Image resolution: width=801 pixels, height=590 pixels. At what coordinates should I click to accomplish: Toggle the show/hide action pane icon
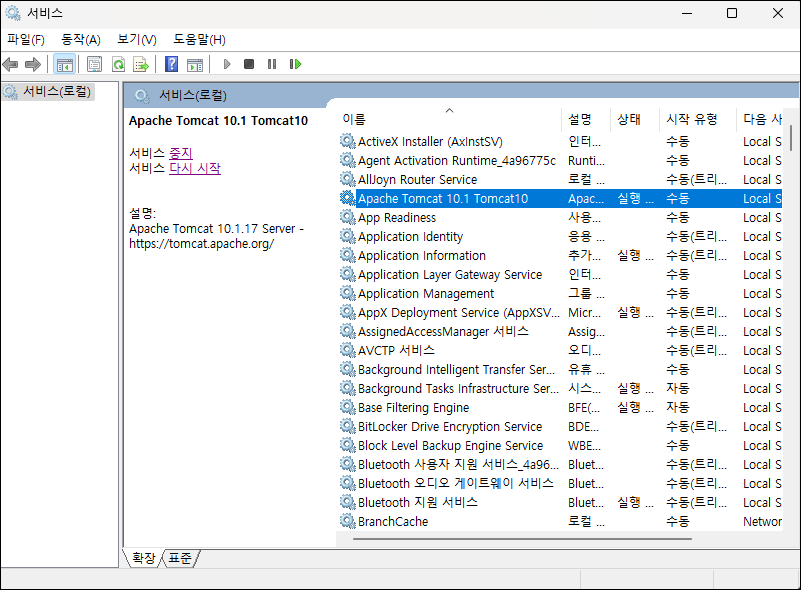tap(195, 64)
